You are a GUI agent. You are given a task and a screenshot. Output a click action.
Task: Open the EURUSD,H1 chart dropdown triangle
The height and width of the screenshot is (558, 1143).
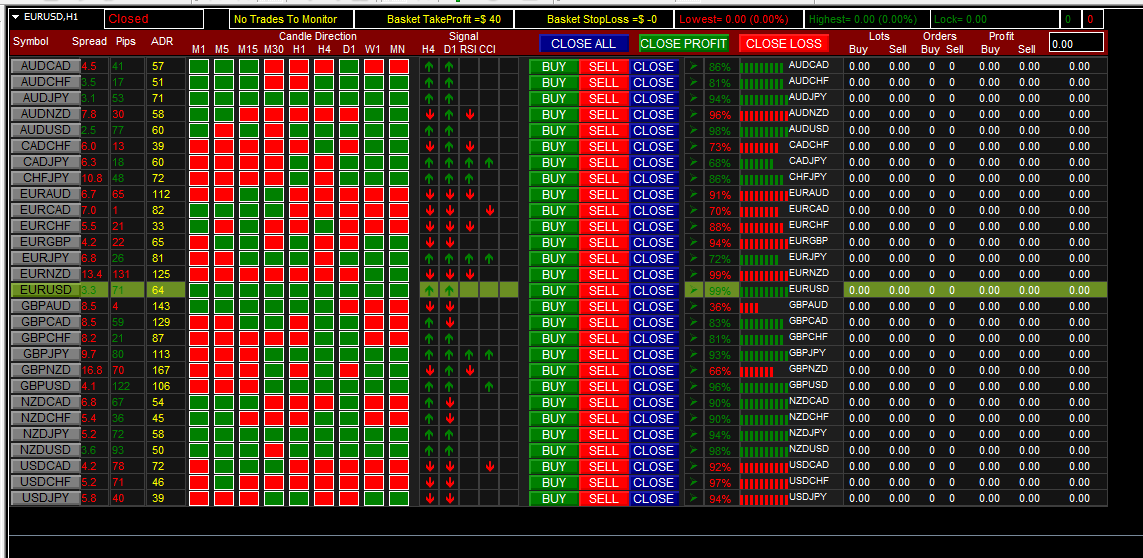click(17, 17)
